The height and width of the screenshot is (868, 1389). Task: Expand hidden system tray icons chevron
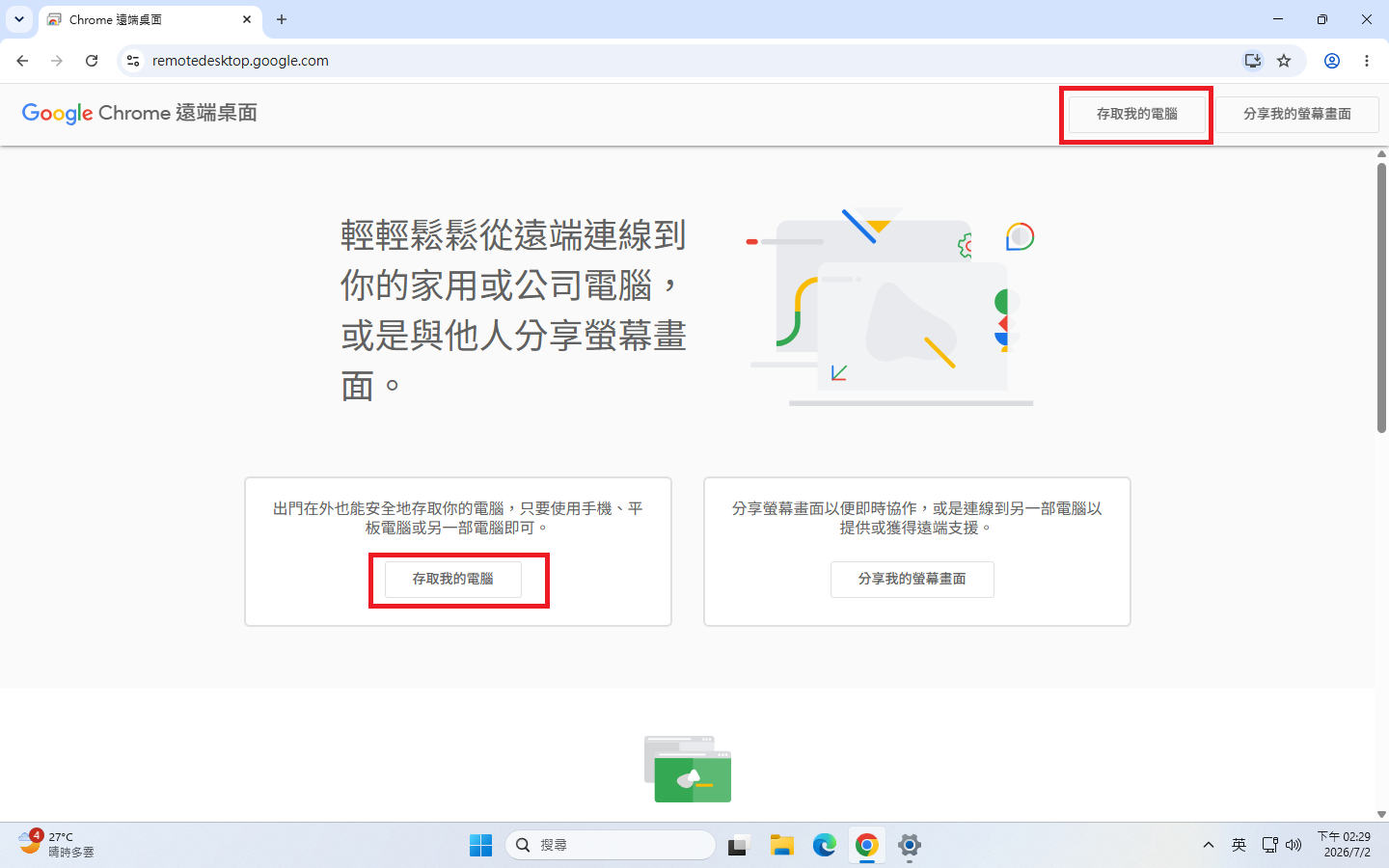click(1208, 845)
